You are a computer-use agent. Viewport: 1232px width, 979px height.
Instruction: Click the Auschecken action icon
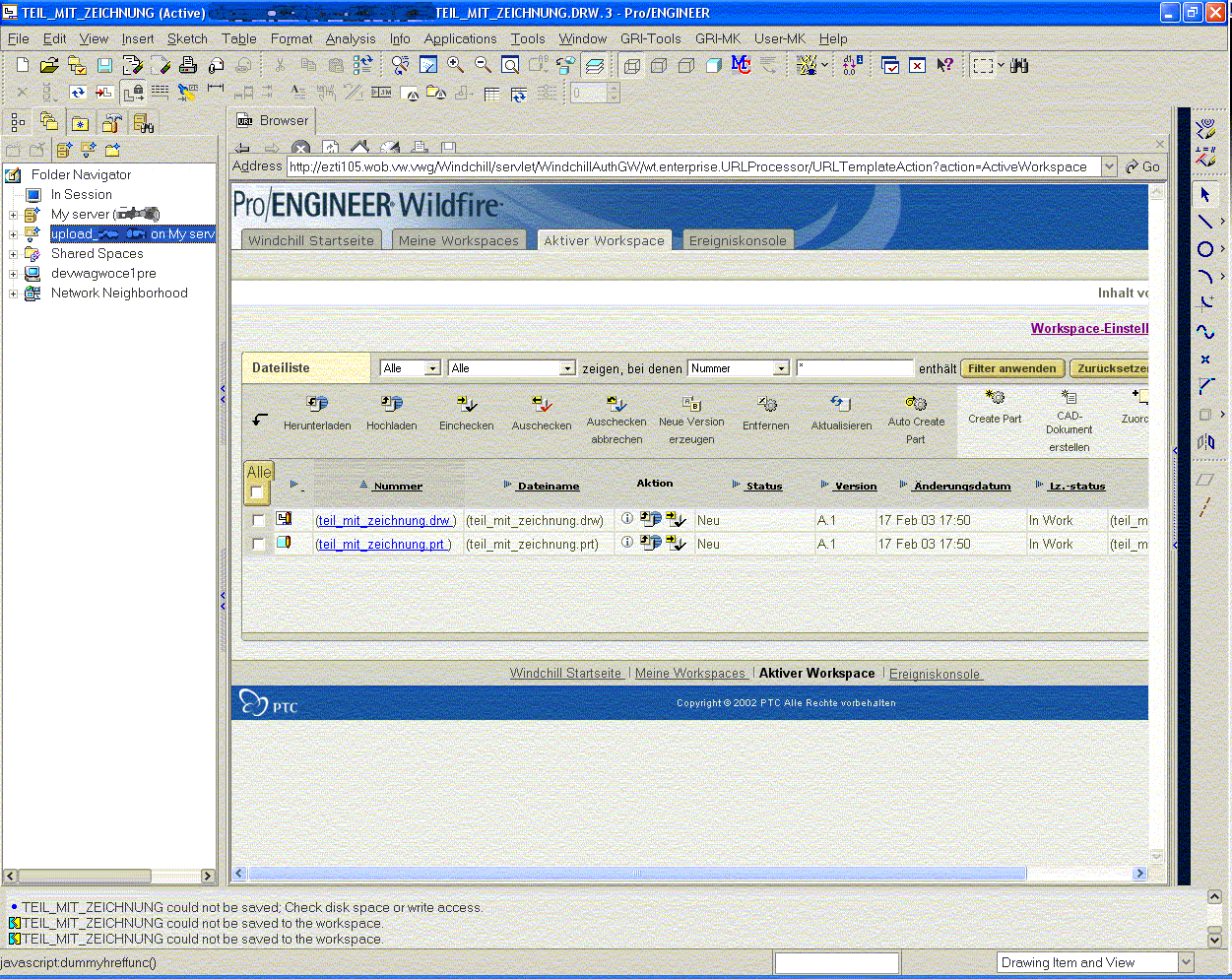pyautogui.click(x=542, y=403)
